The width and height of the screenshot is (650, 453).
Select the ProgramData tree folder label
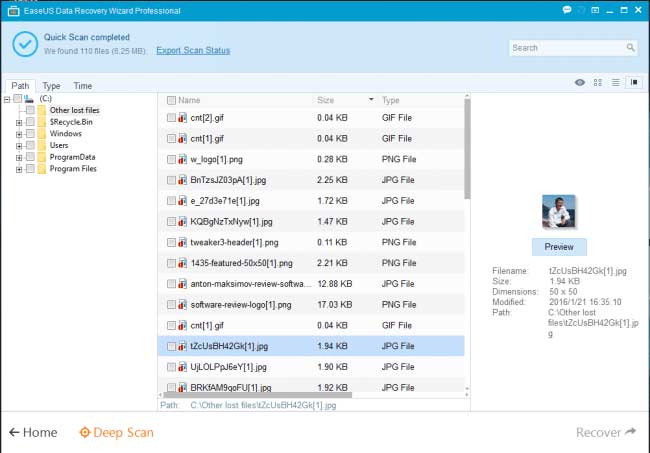point(73,157)
